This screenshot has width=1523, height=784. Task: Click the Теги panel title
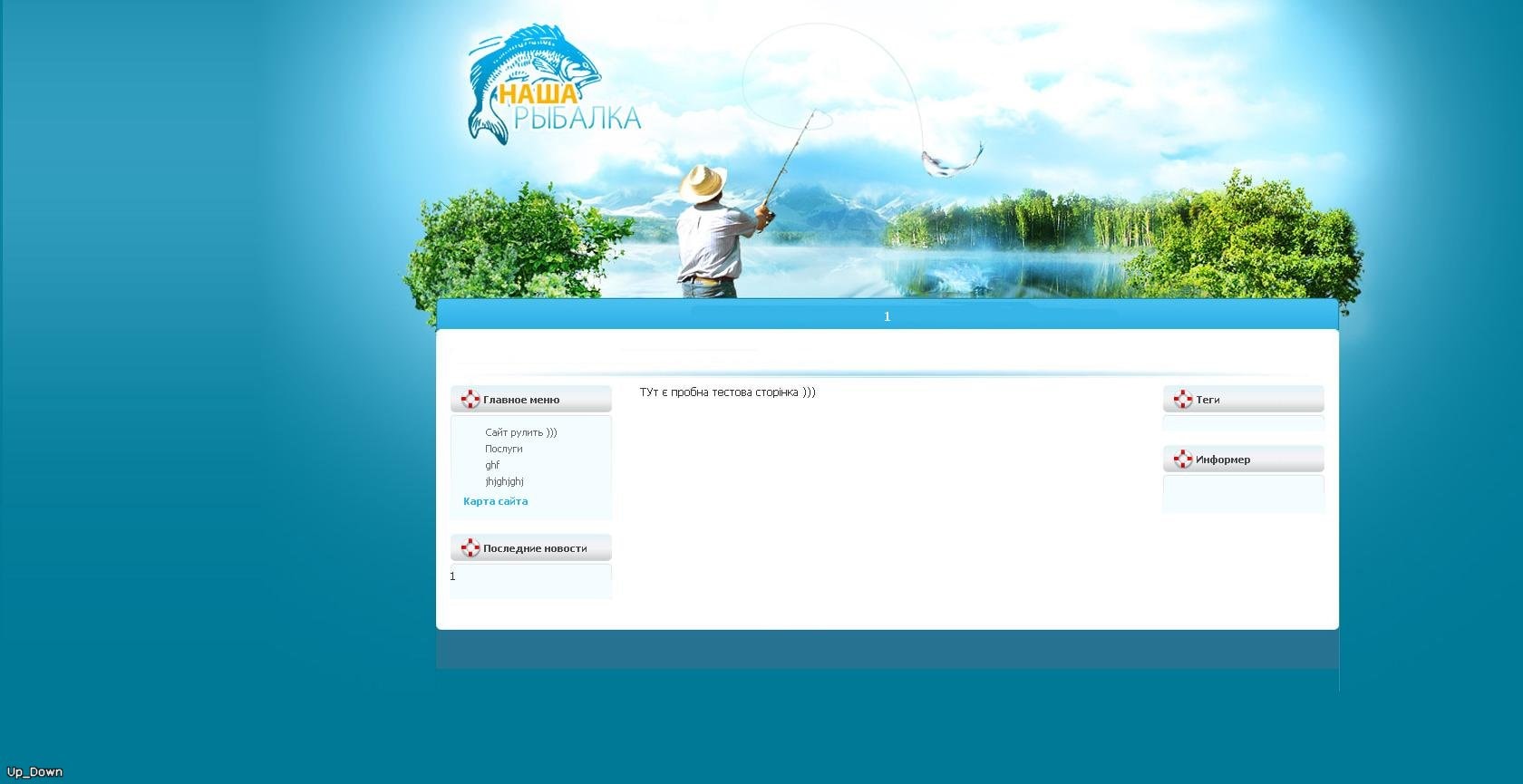(x=1208, y=400)
